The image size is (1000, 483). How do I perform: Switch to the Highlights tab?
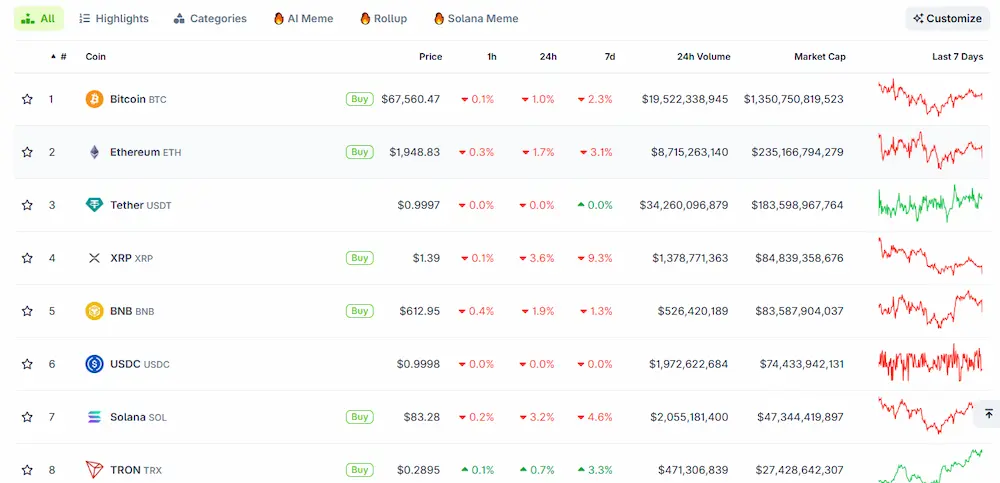(113, 18)
